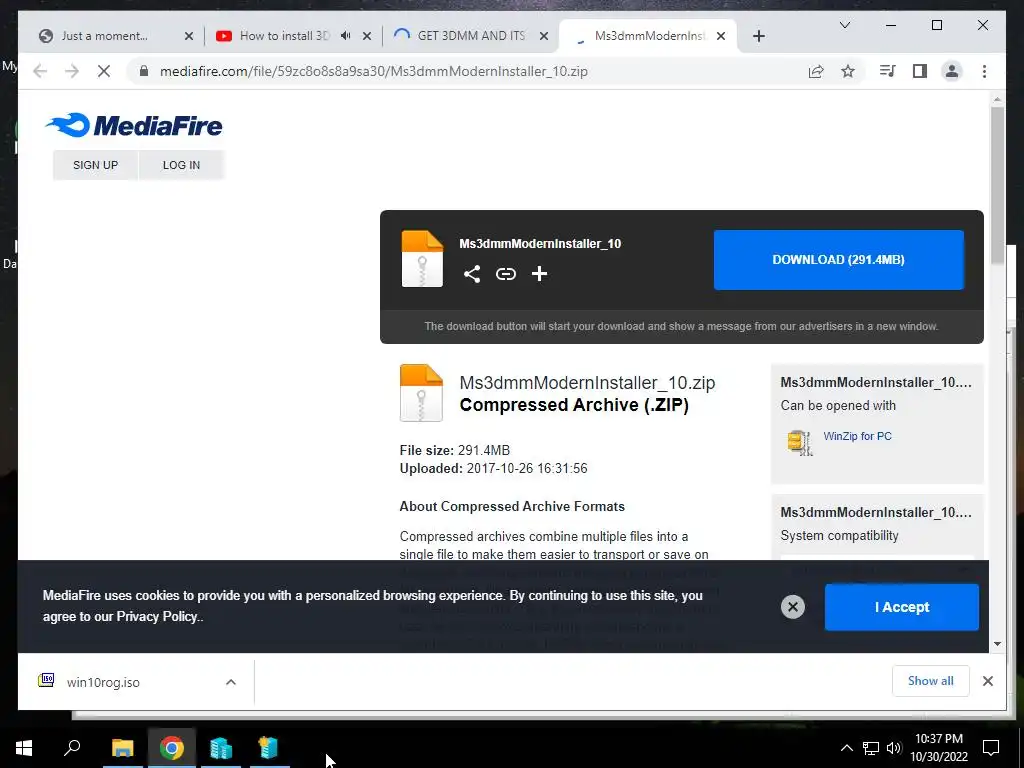
Task: Expand win10rog.iso download options chevron
Action: 231,682
